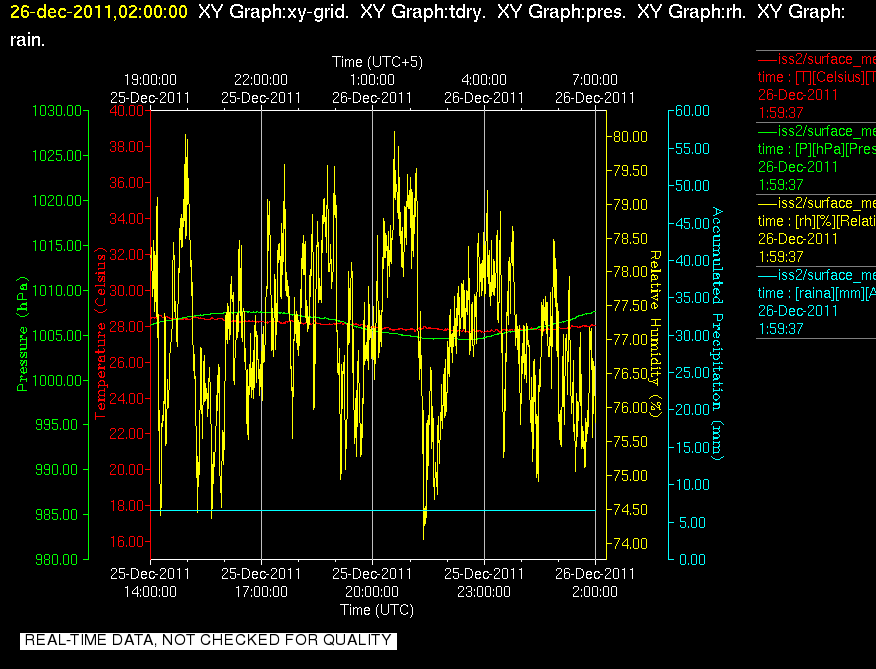
Task: Click the 16.00 temperature tick label
Action: click(127, 542)
